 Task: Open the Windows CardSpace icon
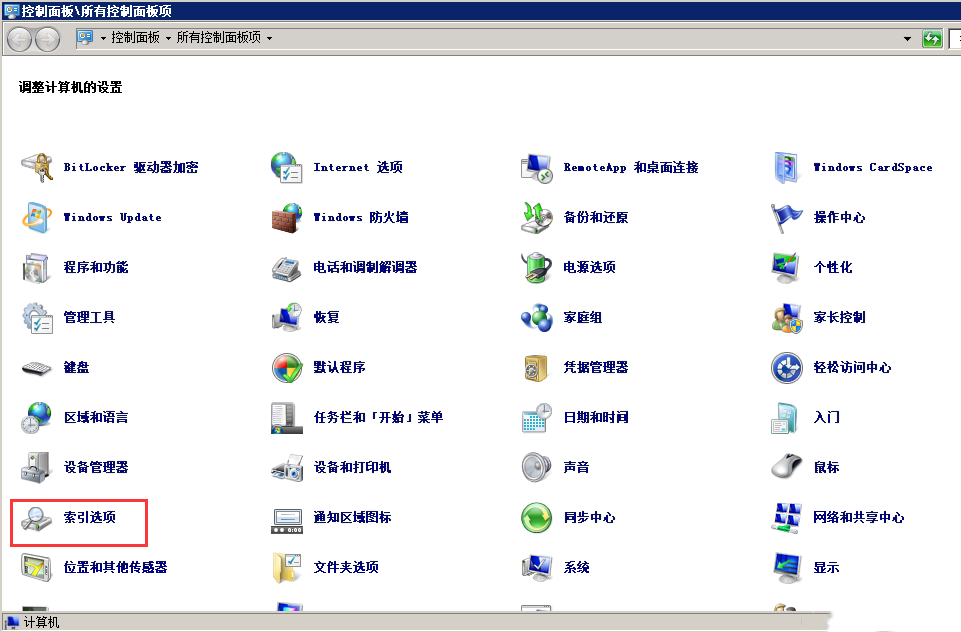coord(787,167)
